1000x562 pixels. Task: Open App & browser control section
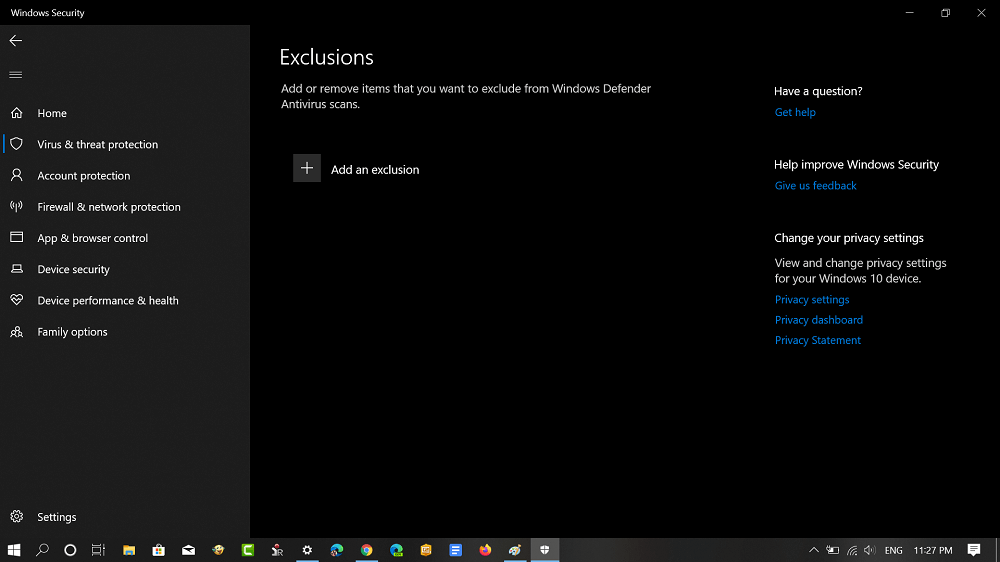pos(92,239)
